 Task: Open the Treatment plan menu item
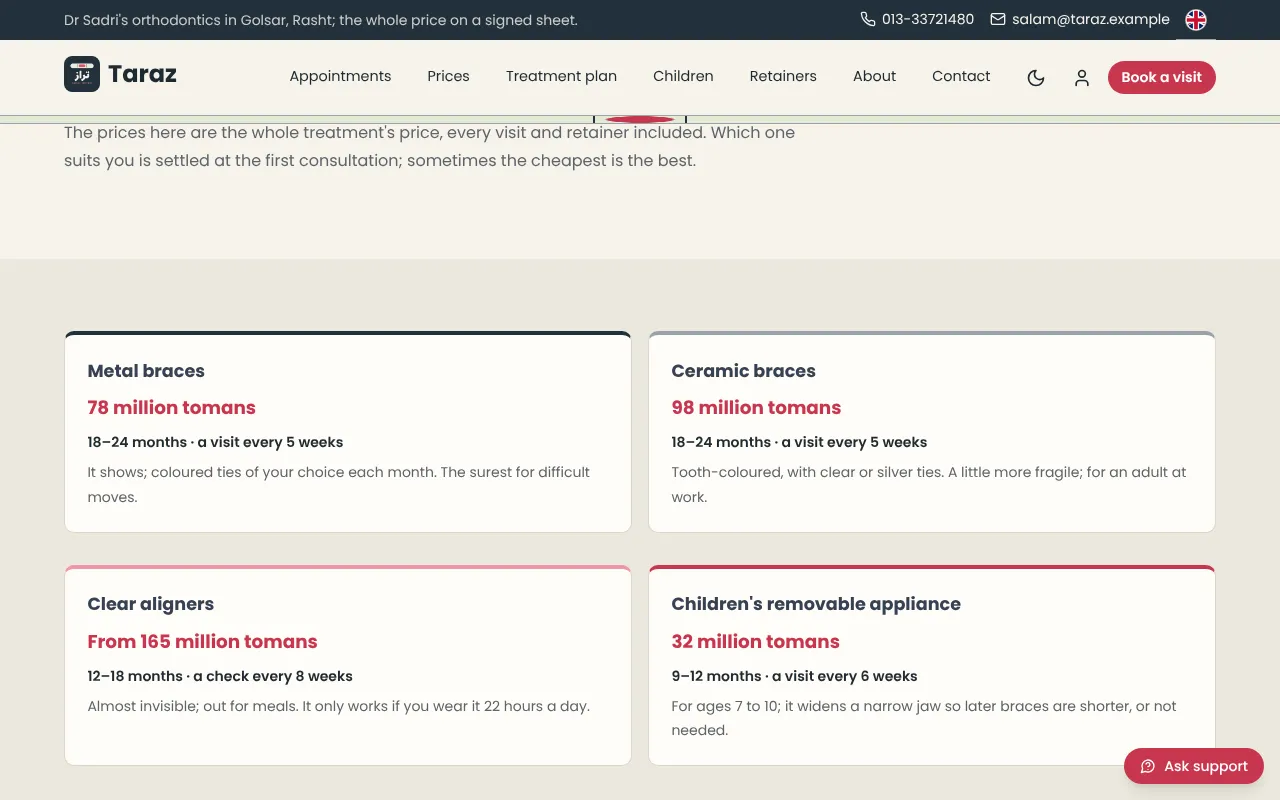[x=561, y=76]
